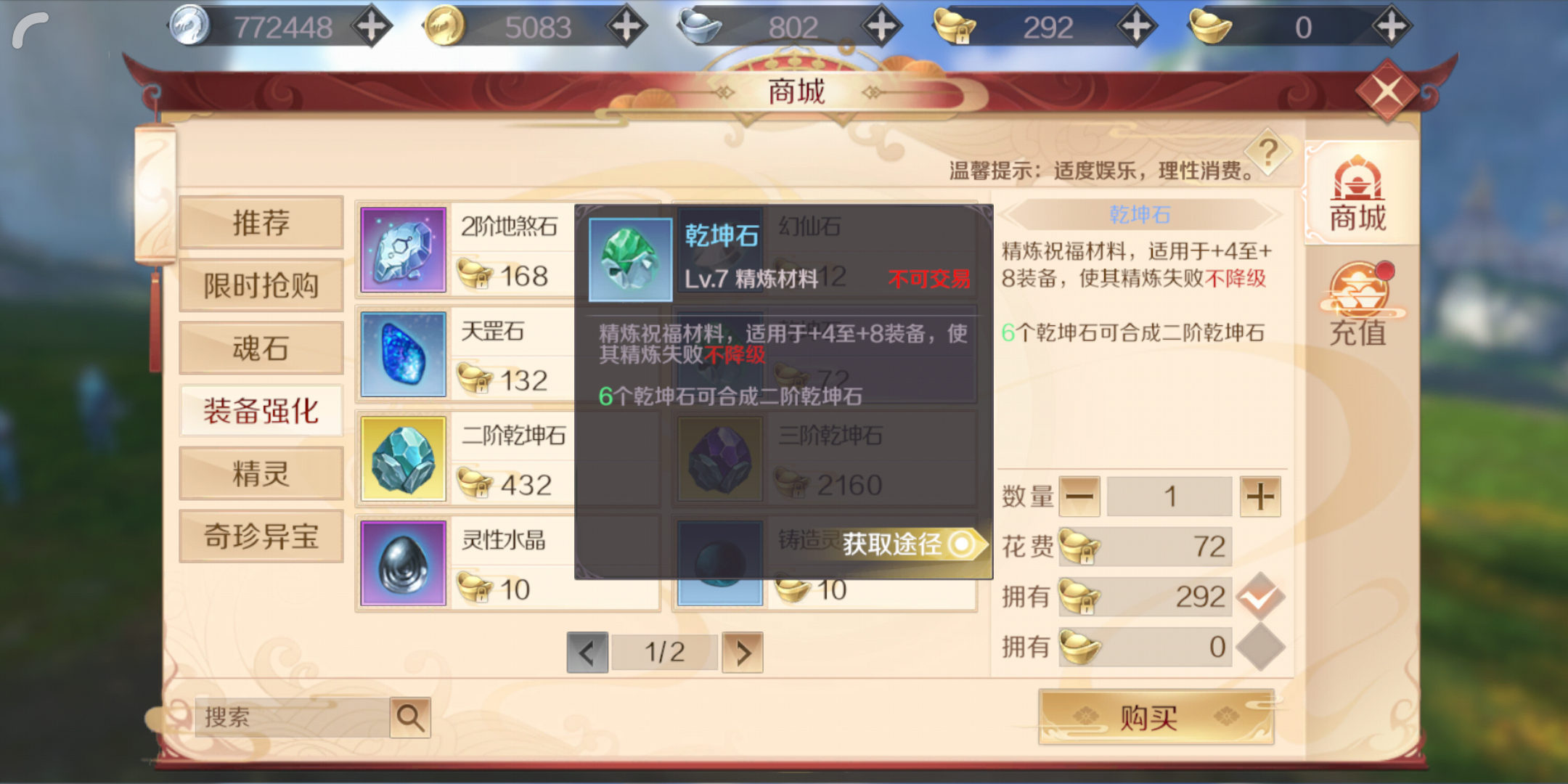Click the question mark help icon
1568x784 pixels.
(1267, 152)
